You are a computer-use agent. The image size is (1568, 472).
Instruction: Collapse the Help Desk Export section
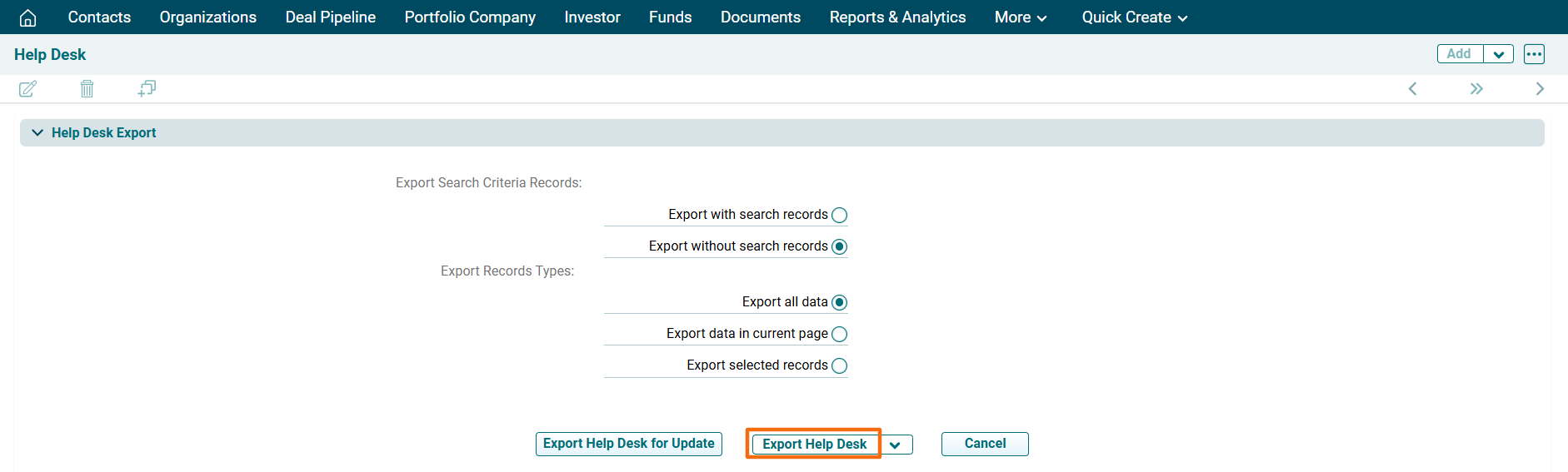coord(37,133)
